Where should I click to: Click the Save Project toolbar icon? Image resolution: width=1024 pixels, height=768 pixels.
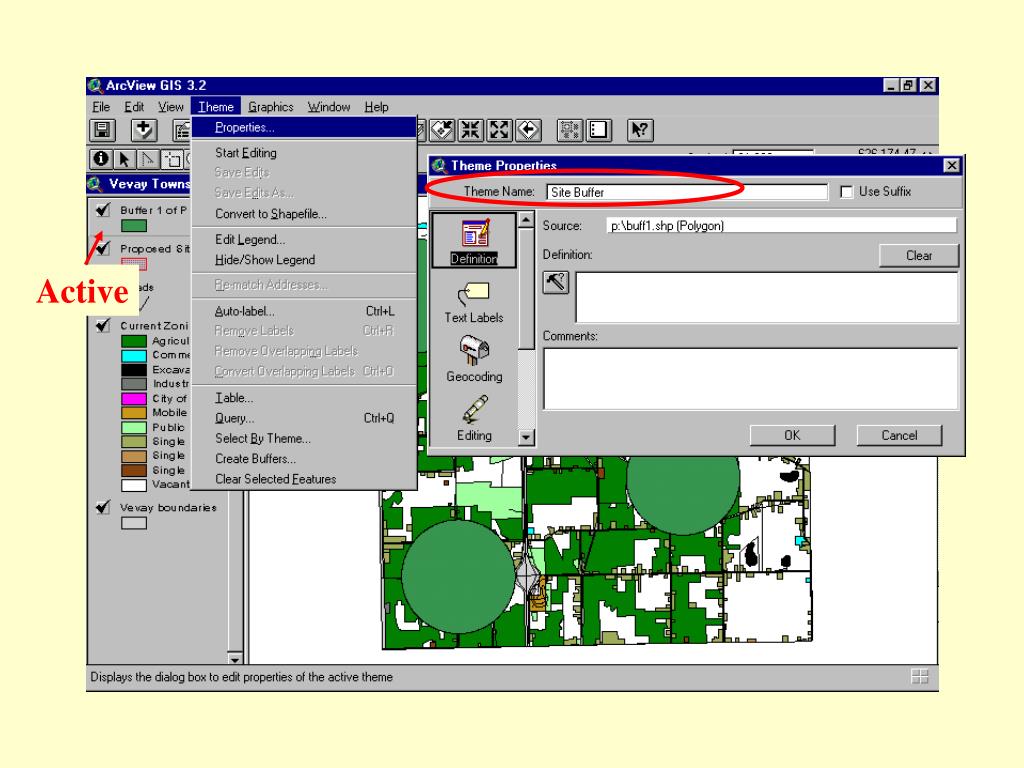(103, 131)
